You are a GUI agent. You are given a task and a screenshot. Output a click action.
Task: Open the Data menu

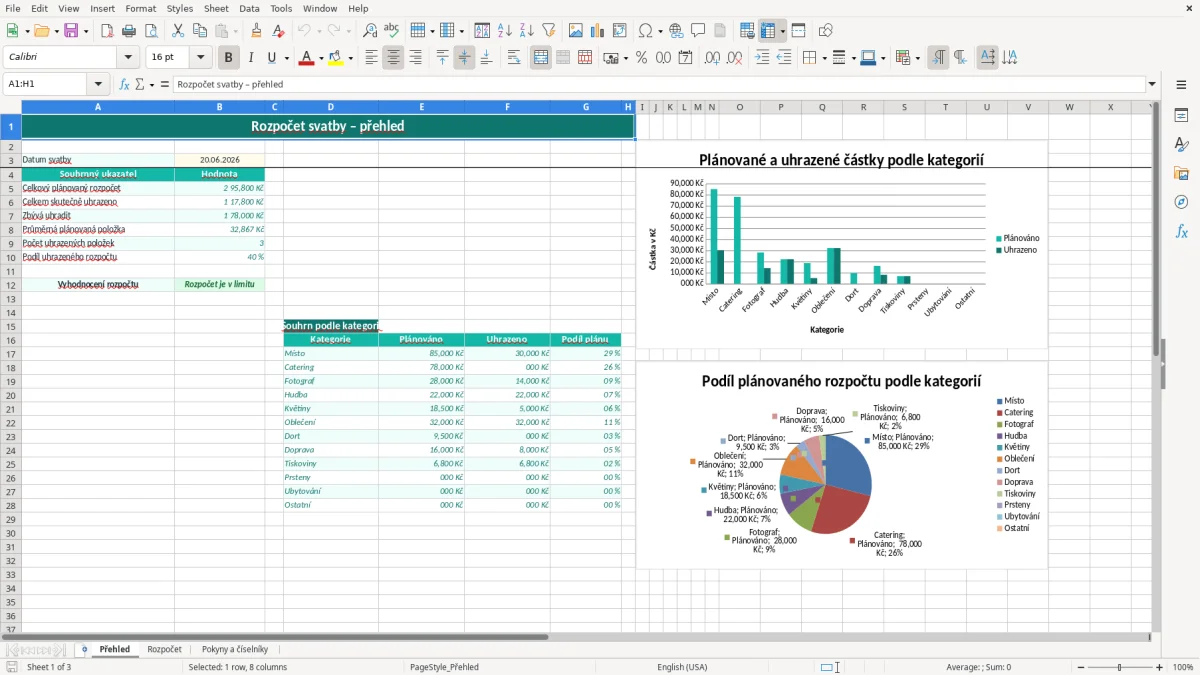click(249, 8)
